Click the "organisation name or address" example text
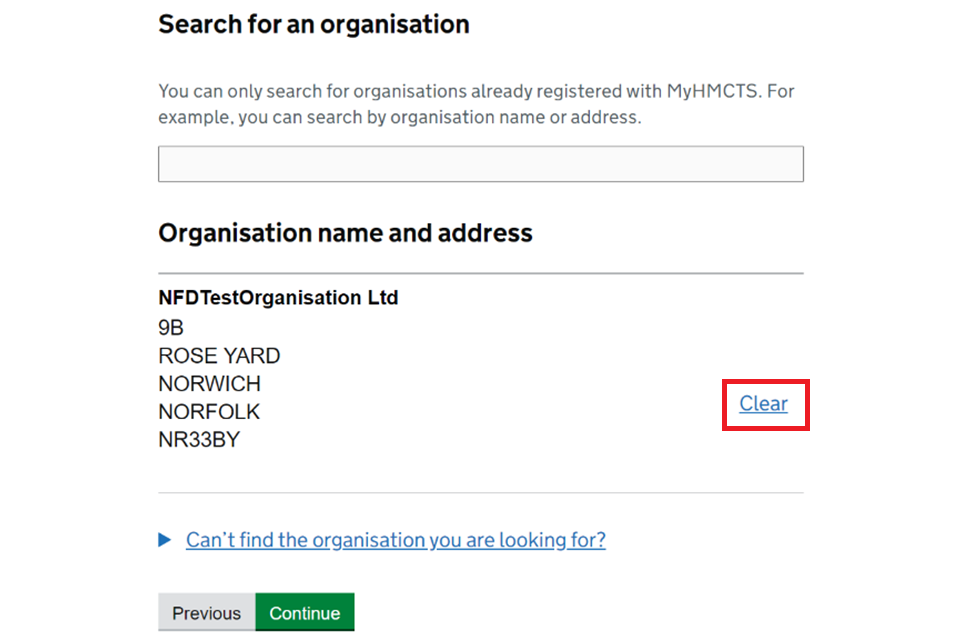960x640 pixels. pyautogui.click(x=515, y=117)
